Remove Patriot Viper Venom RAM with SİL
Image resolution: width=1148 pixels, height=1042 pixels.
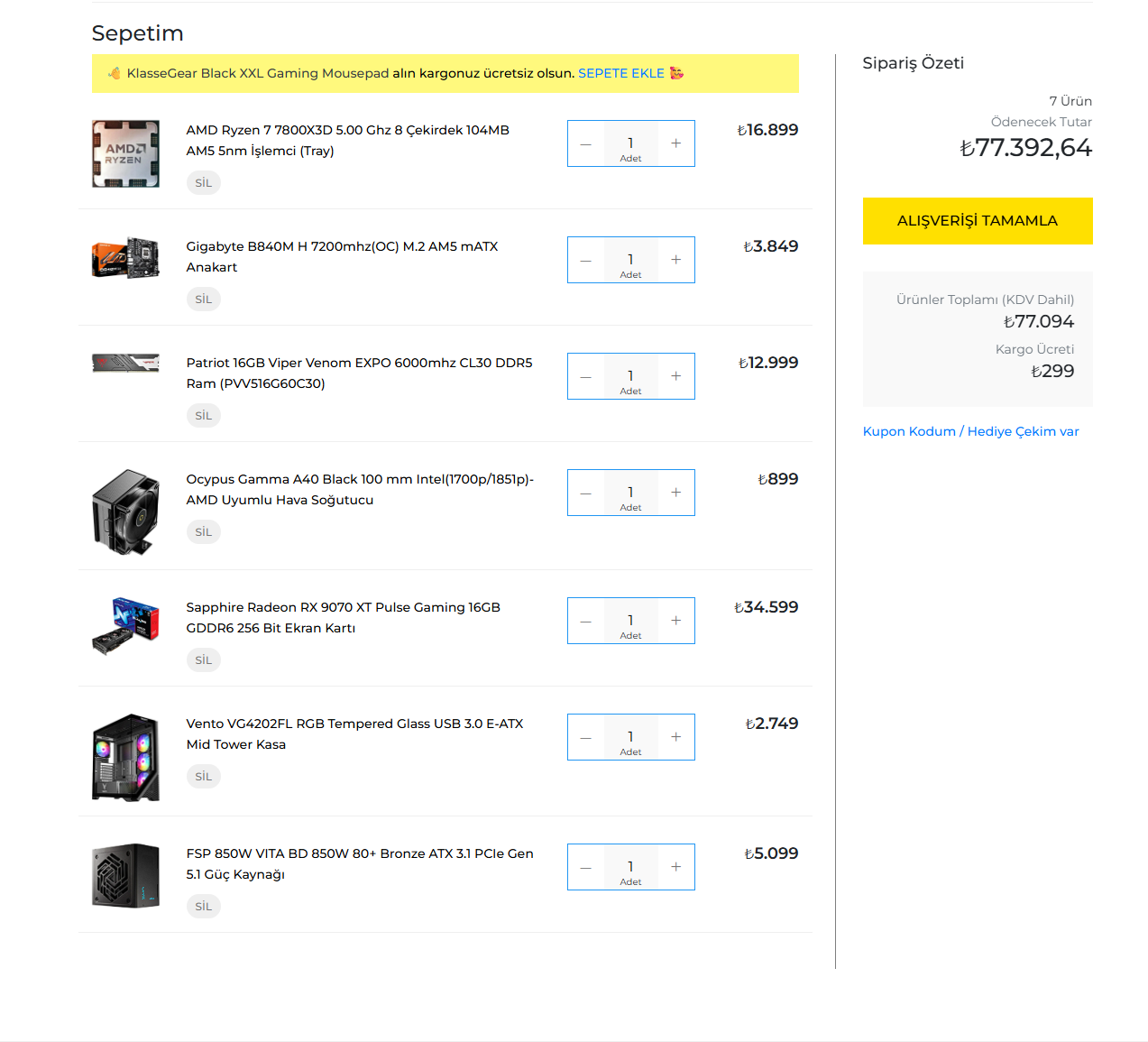204,416
